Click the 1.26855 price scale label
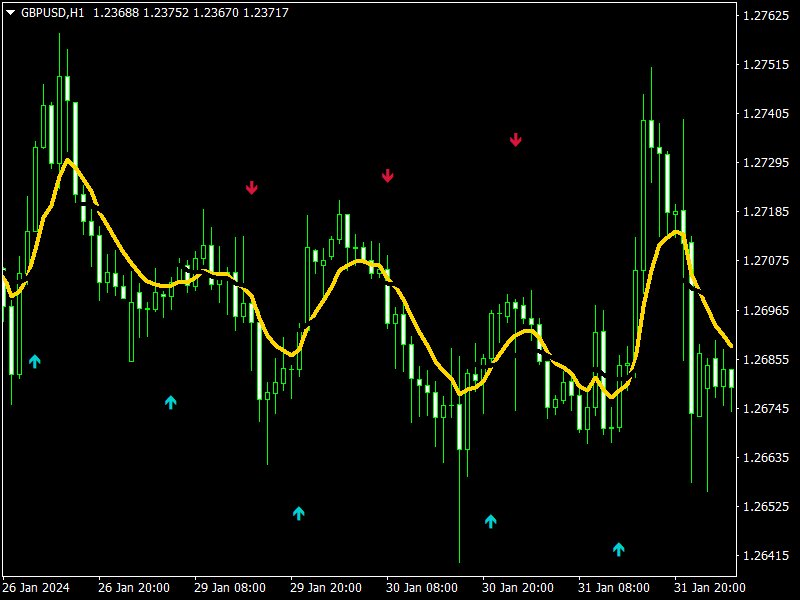Viewport: 800px width, 600px height. click(765, 359)
